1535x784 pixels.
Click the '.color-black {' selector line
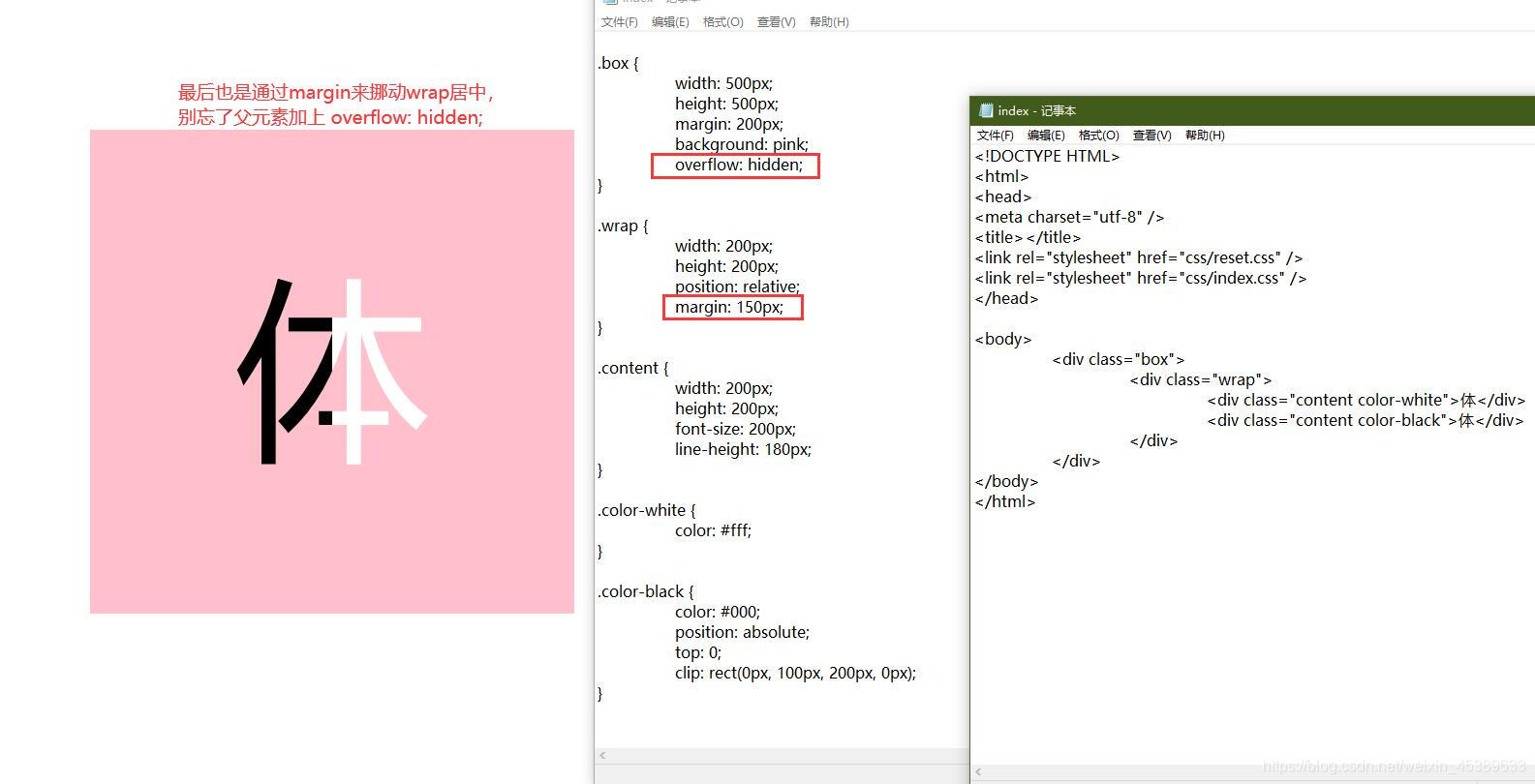click(x=646, y=592)
